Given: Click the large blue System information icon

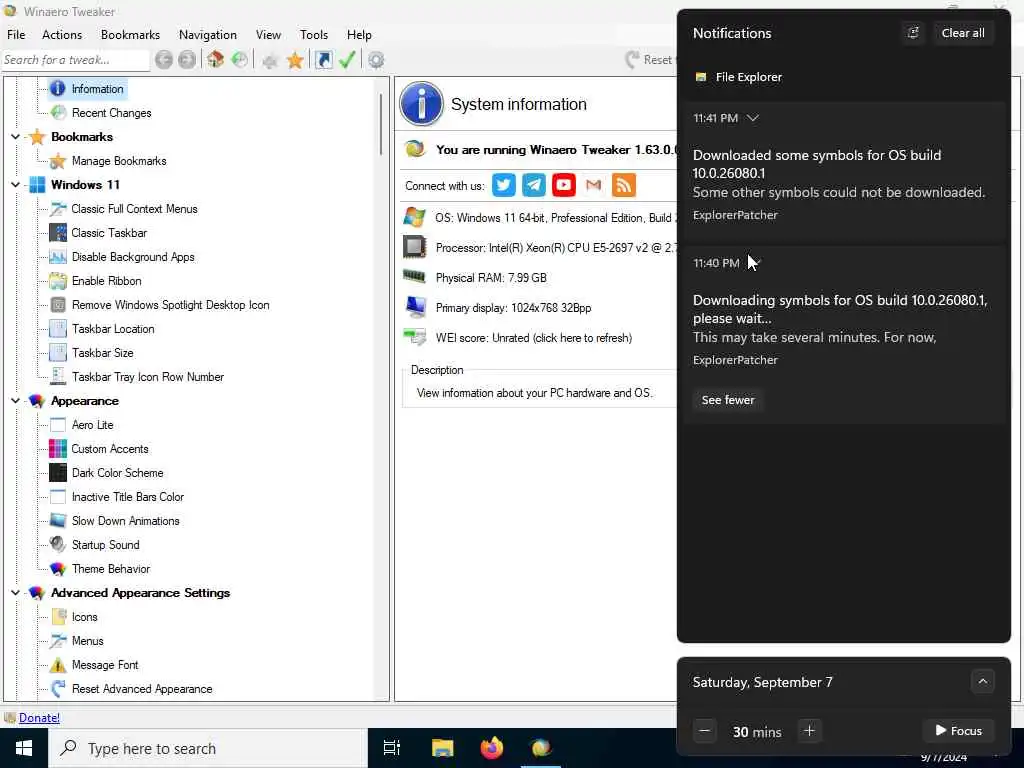Looking at the screenshot, I should tap(421, 104).
